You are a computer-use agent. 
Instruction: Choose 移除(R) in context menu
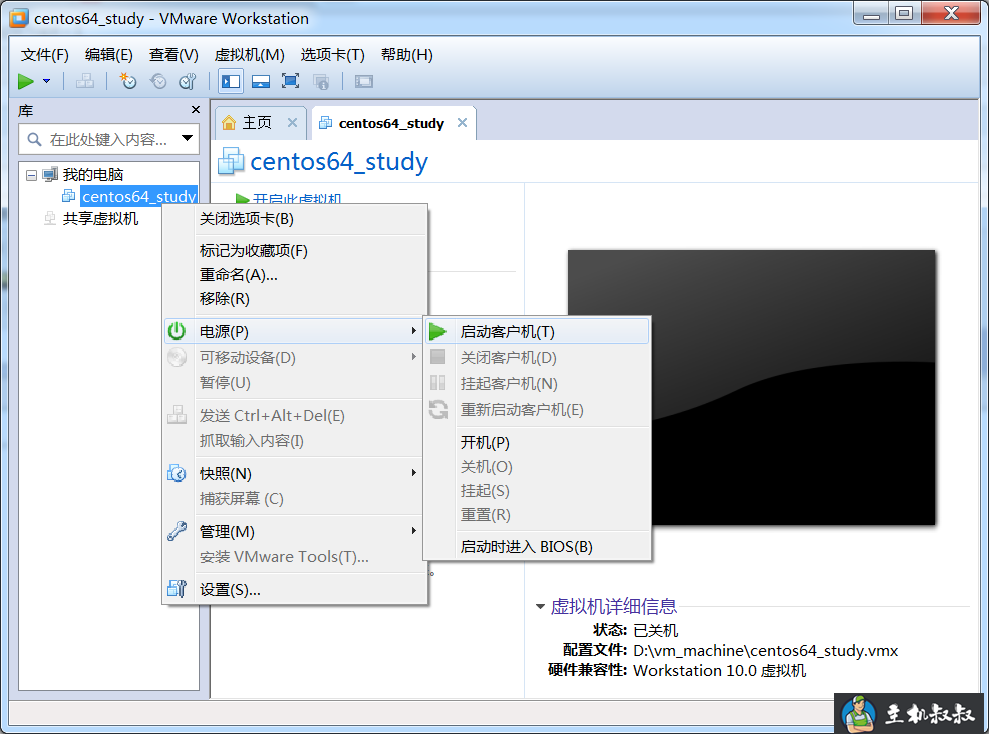coord(295,299)
